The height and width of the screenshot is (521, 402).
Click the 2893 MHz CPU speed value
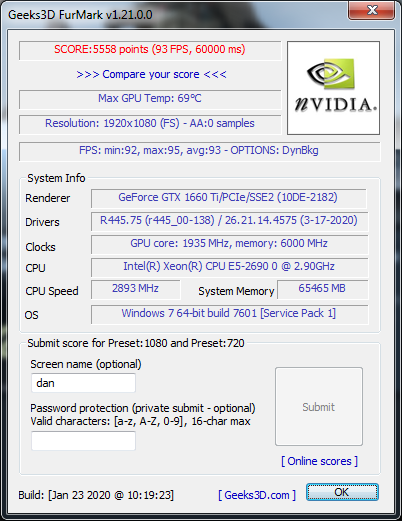(x=135, y=289)
